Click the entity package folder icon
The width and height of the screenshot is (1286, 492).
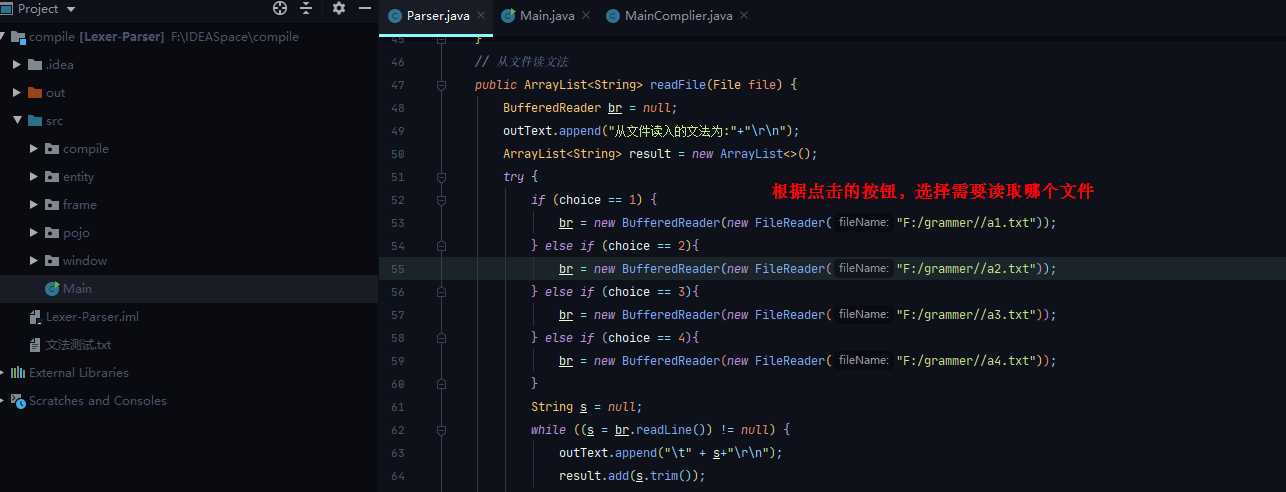pyautogui.click(x=52, y=177)
